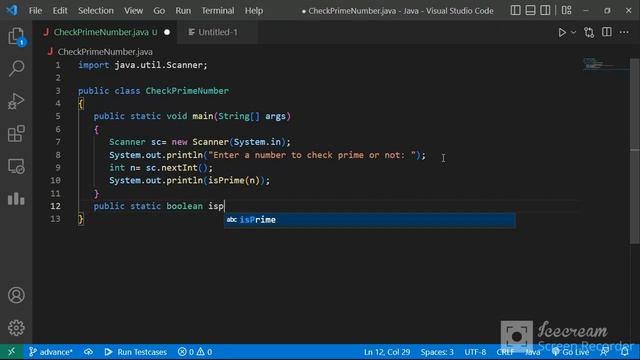
Task: Click Synchronize Changes cloud icon
Action: 88,352
